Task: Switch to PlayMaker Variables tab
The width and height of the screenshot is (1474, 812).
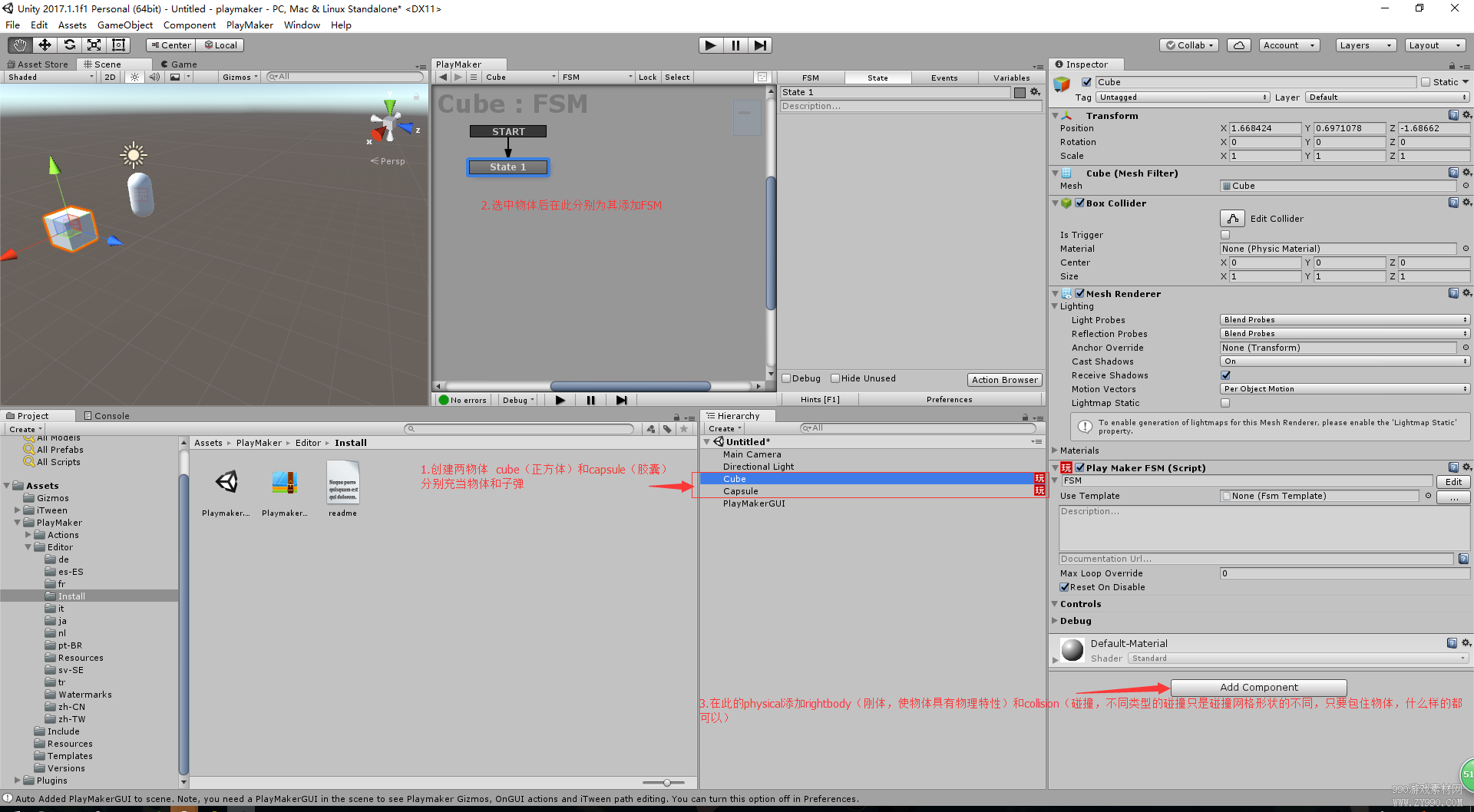Action: coord(1011,78)
